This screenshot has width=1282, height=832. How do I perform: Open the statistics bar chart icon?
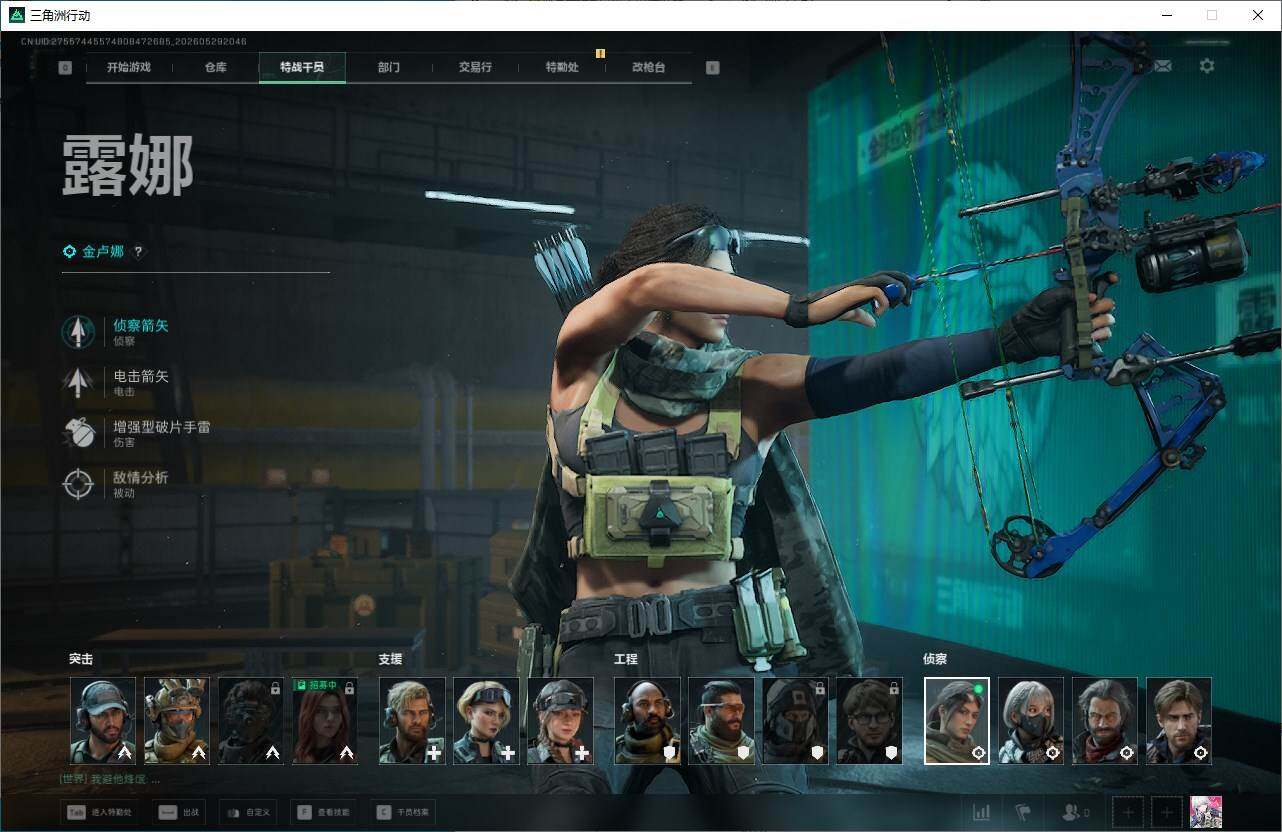point(982,812)
